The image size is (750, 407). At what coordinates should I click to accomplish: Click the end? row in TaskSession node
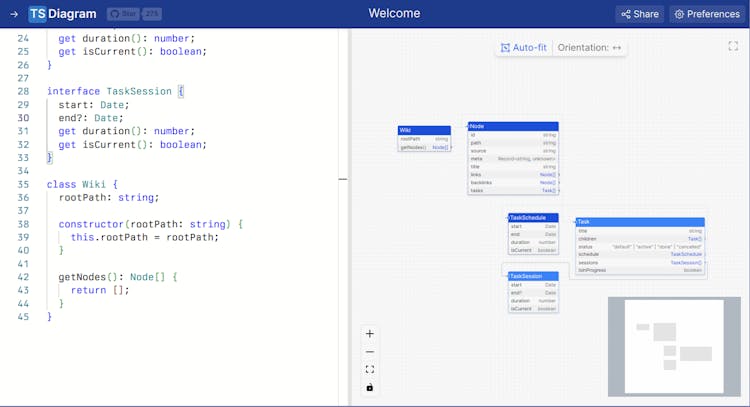pos(533,293)
